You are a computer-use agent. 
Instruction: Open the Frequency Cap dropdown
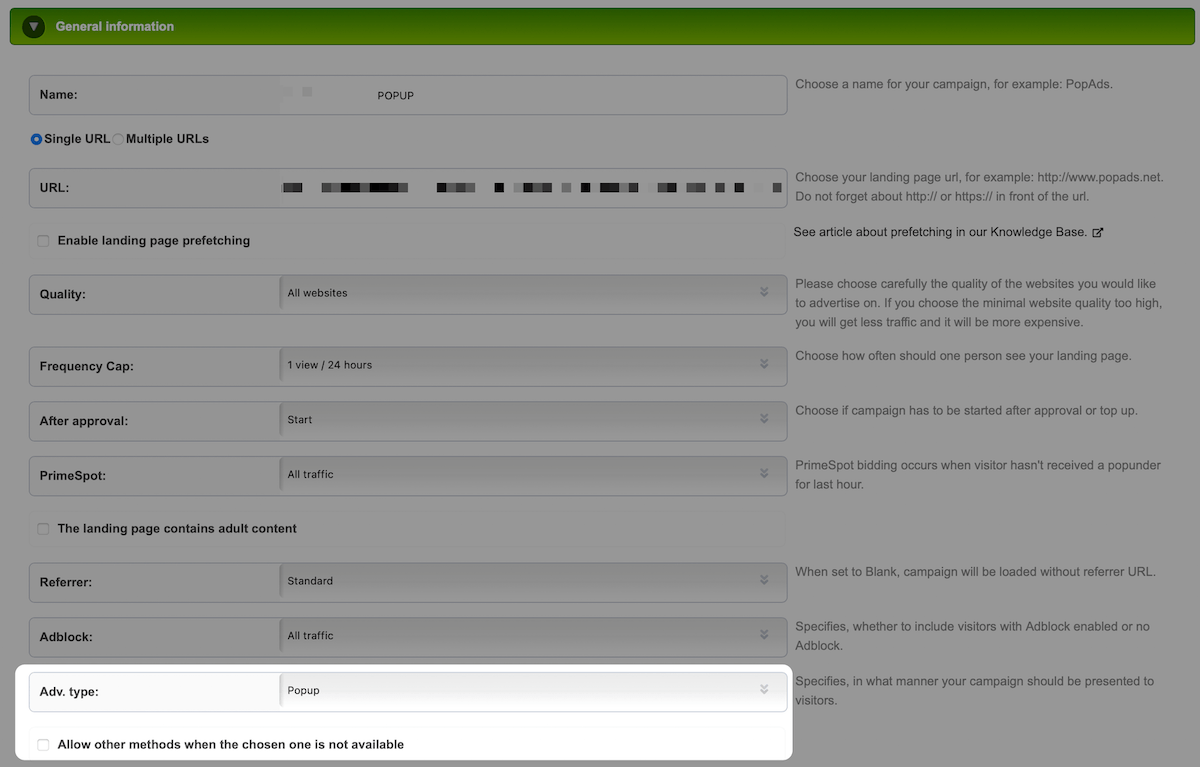tap(532, 366)
